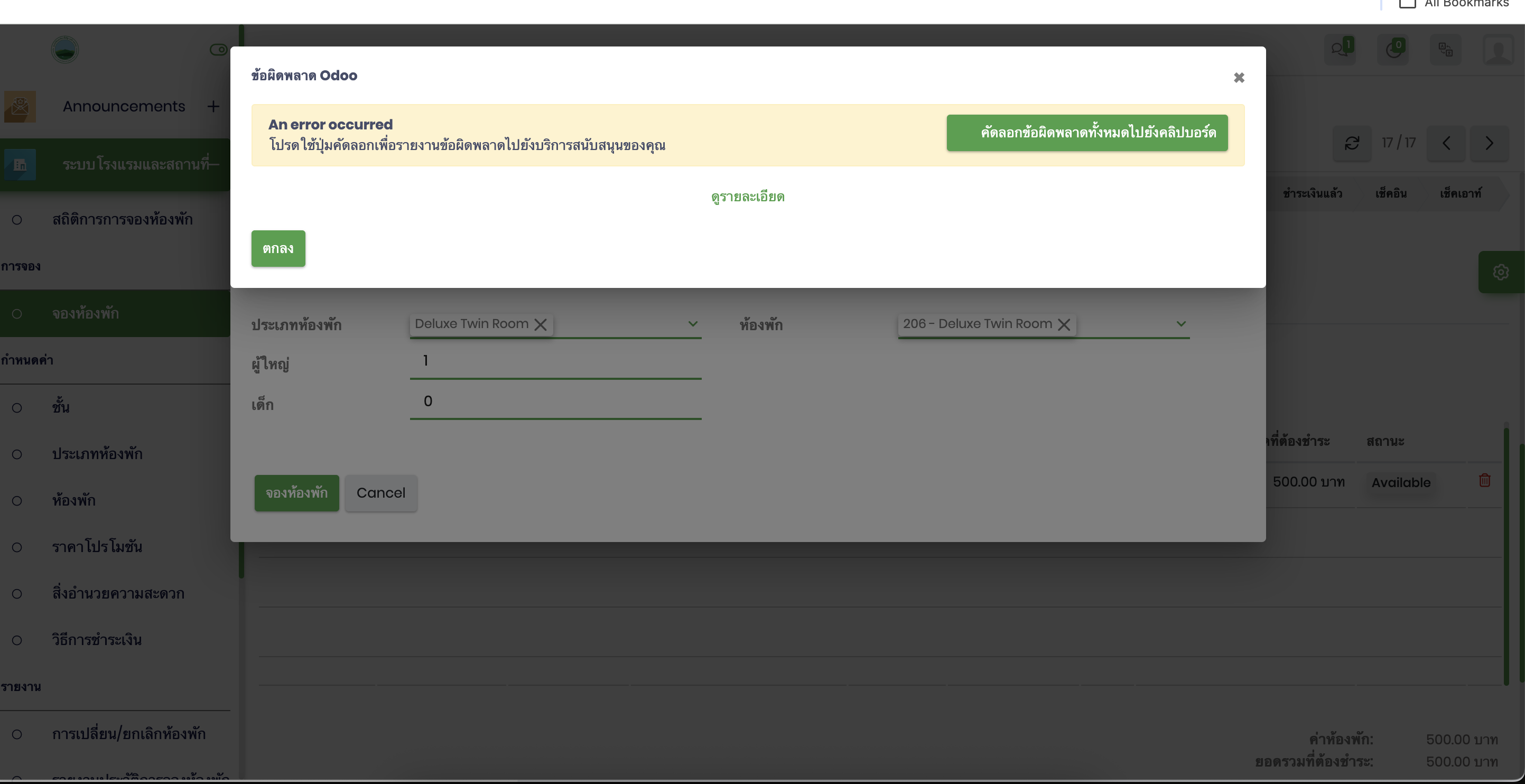The height and width of the screenshot is (784, 1525).
Task: Click the plus icon beside Announcements
Action: click(x=213, y=107)
